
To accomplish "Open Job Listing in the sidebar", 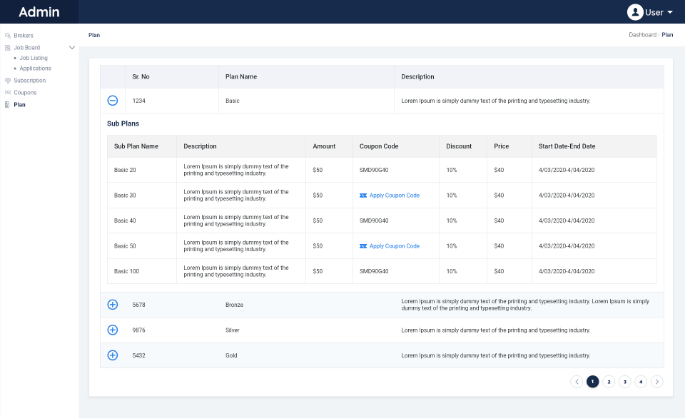I will tap(34, 58).
